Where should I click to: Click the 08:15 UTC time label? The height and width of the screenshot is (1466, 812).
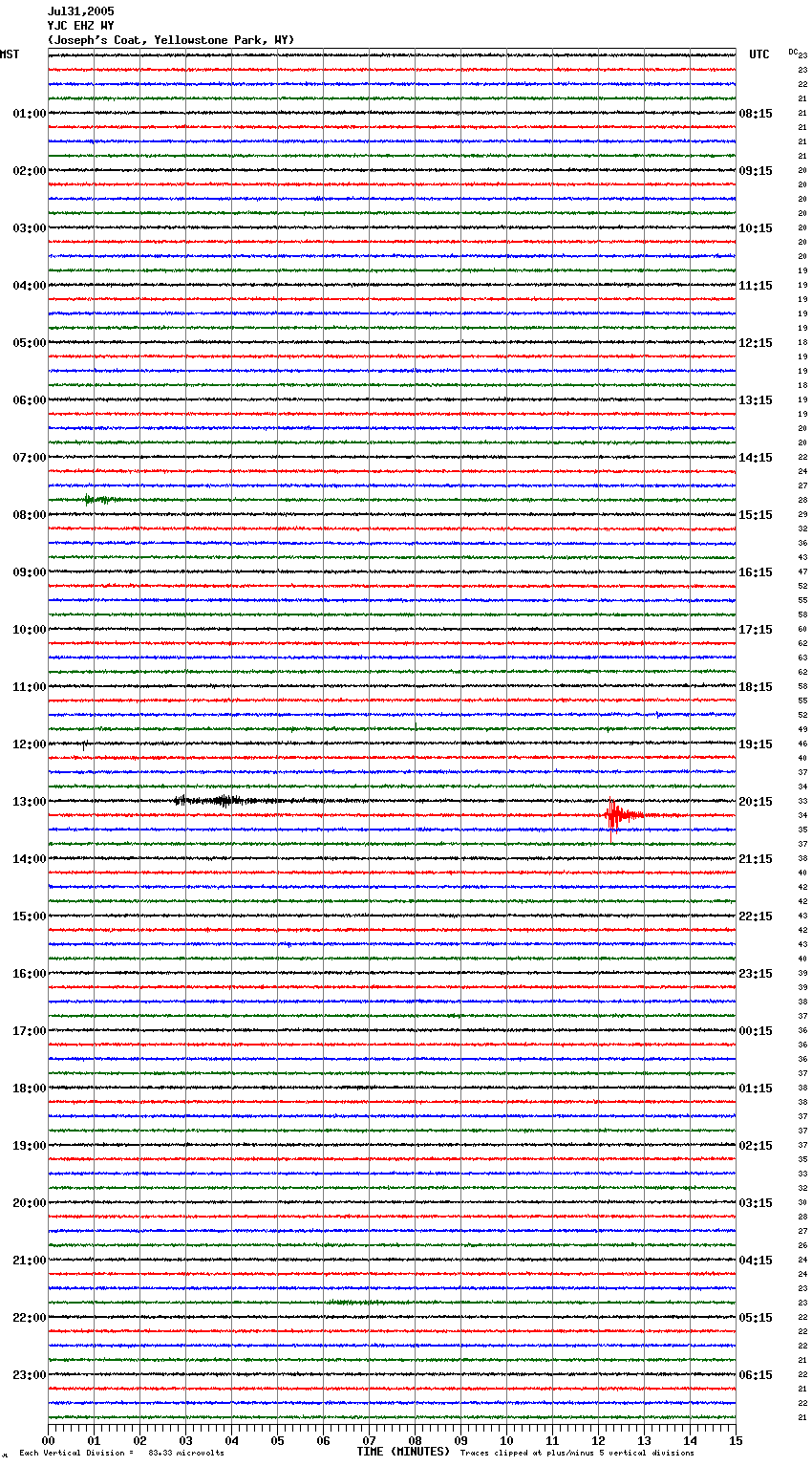[x=756, y=114]
